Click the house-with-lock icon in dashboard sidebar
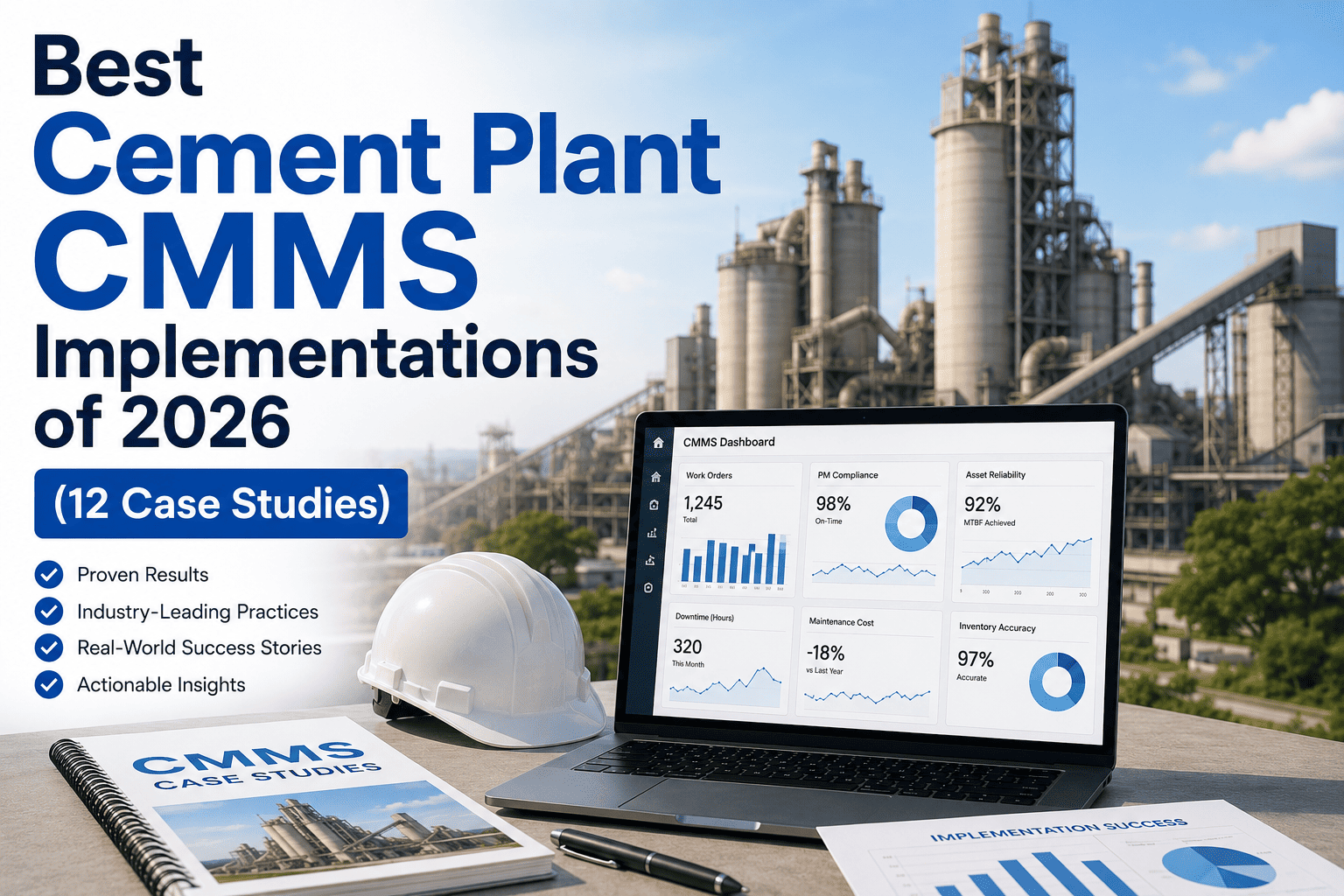This screenshot has width=1344, height=896. [x=654, y=505]
